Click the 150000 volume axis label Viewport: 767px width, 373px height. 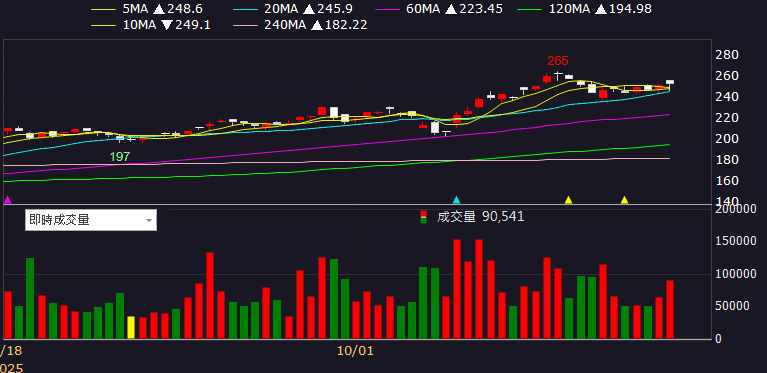[x=735, y=242]
